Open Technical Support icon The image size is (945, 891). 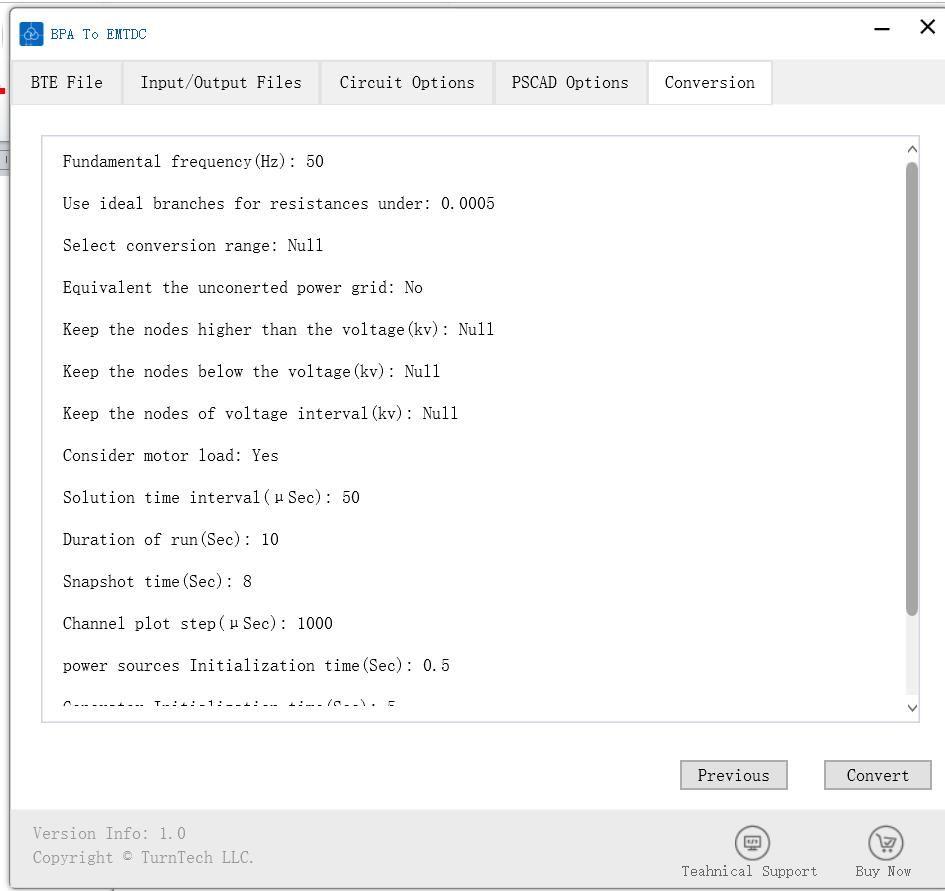point(752,842)
